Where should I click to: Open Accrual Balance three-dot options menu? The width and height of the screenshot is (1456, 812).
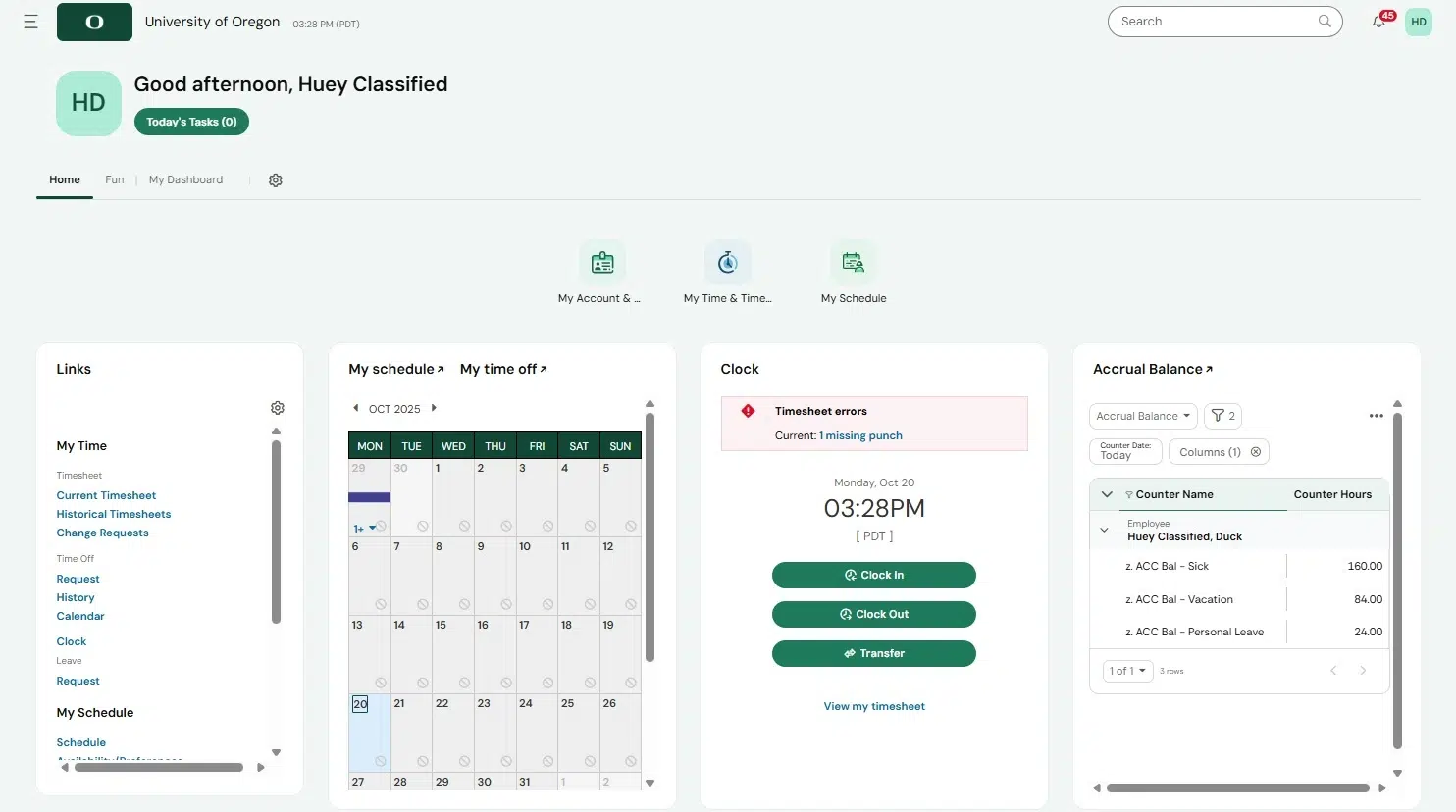[x=1376, y=416]
